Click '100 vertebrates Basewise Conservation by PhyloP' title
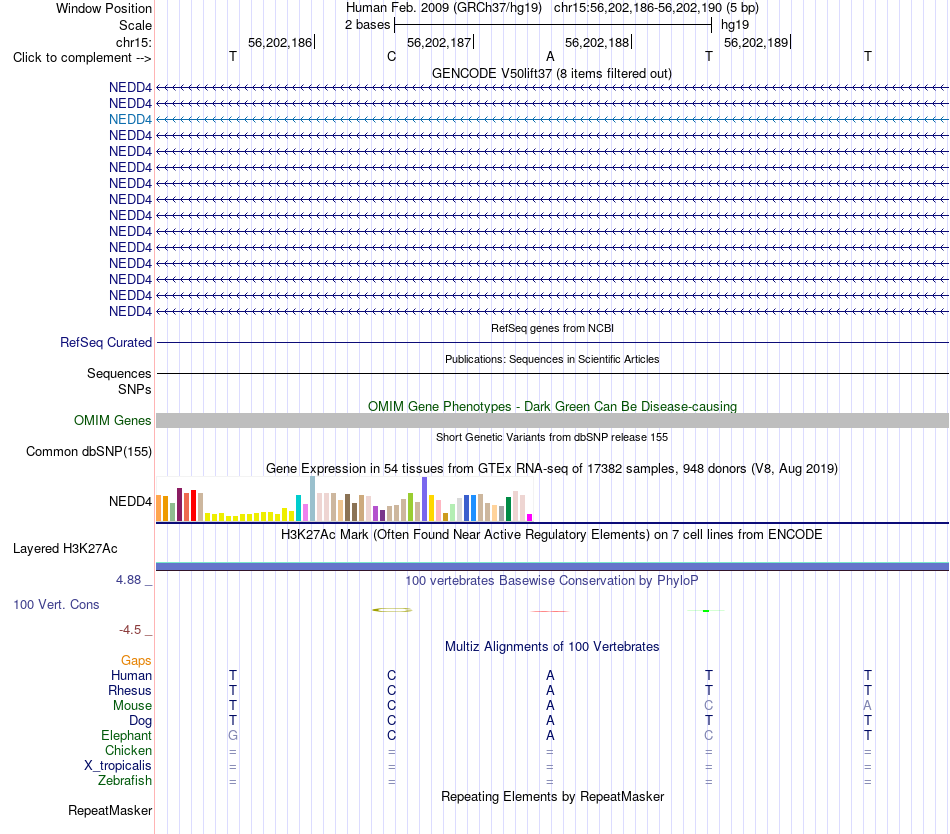This screenshot has width=950, height=834. 552,580
